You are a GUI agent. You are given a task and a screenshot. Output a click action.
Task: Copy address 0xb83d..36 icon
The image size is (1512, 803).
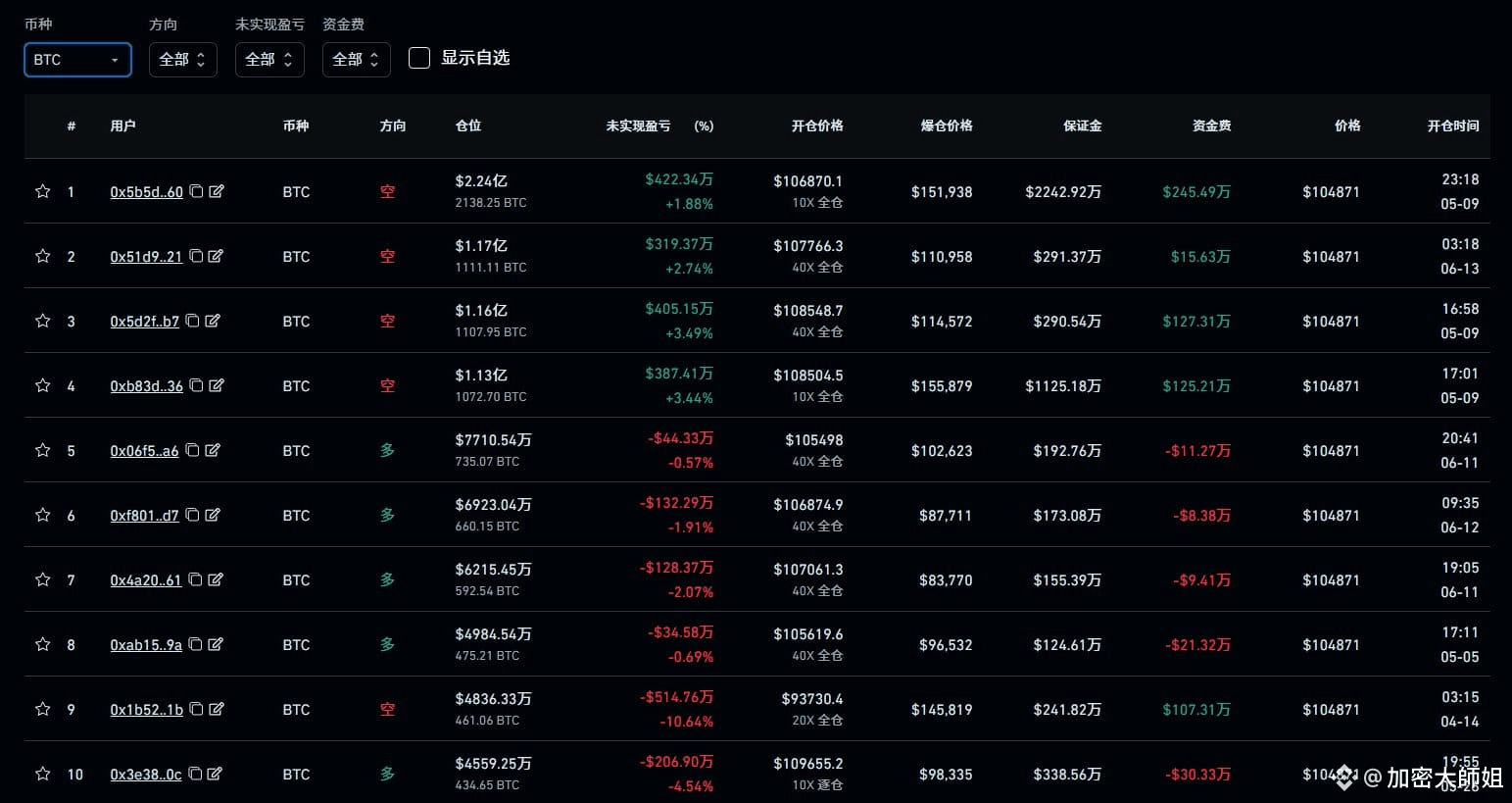pos(196,385)
